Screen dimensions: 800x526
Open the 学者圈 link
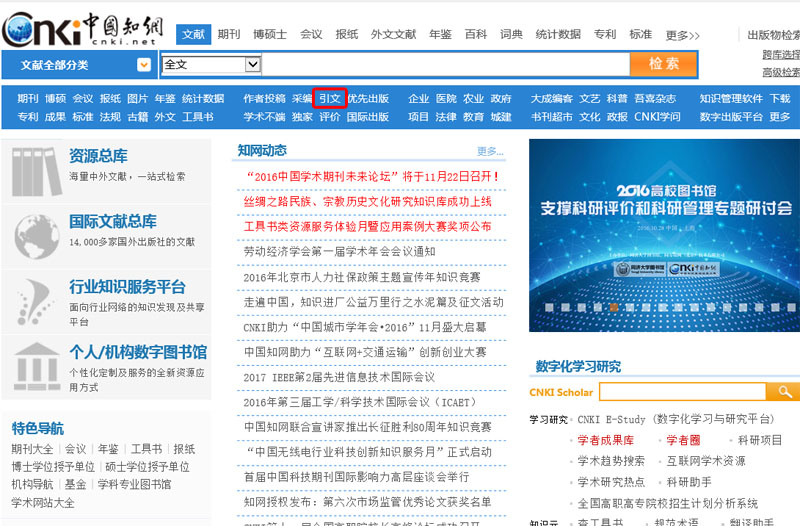coord(683,440)
